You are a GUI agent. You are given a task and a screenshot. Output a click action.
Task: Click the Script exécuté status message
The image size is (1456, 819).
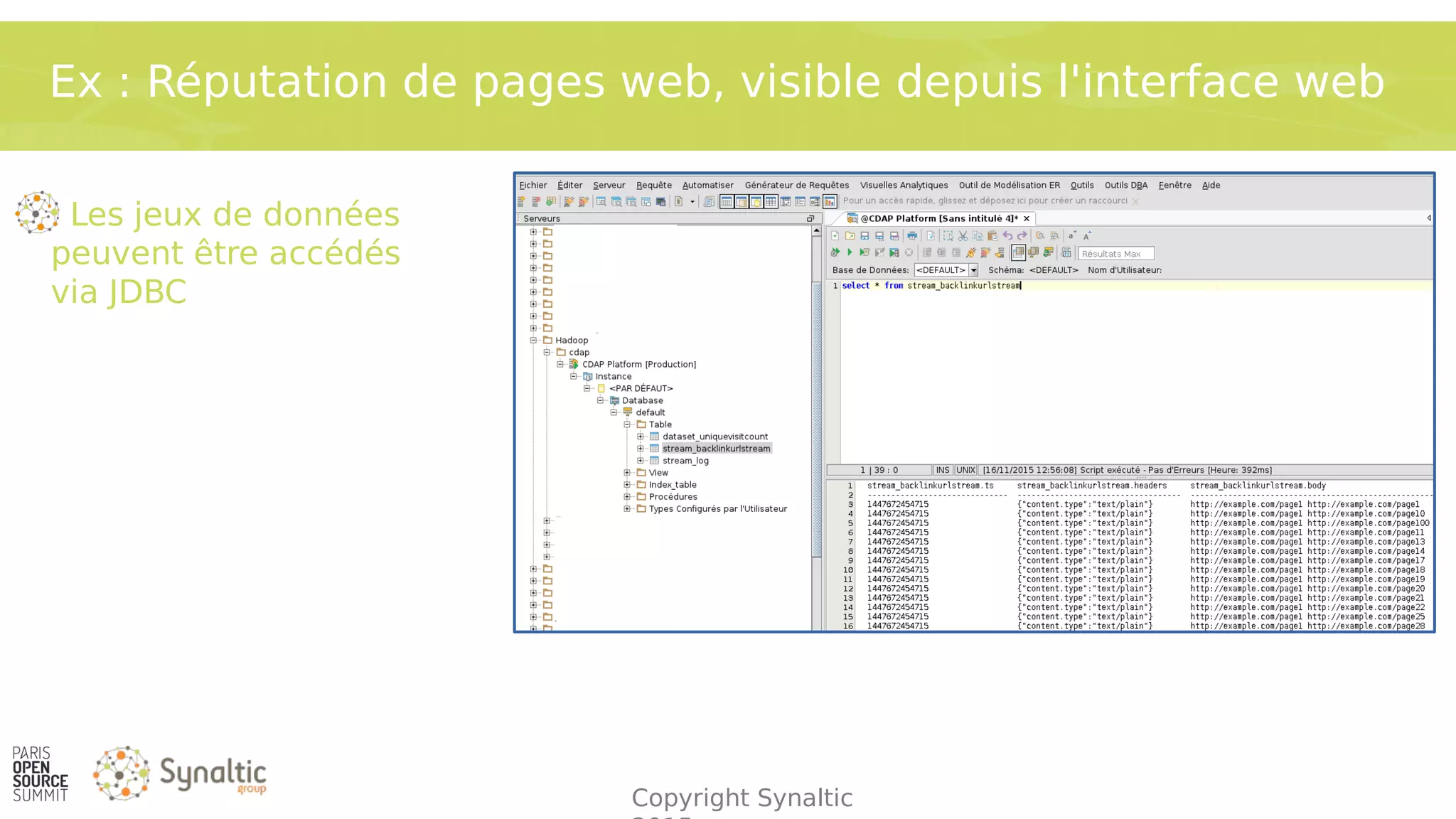(x=1129, y=470)
